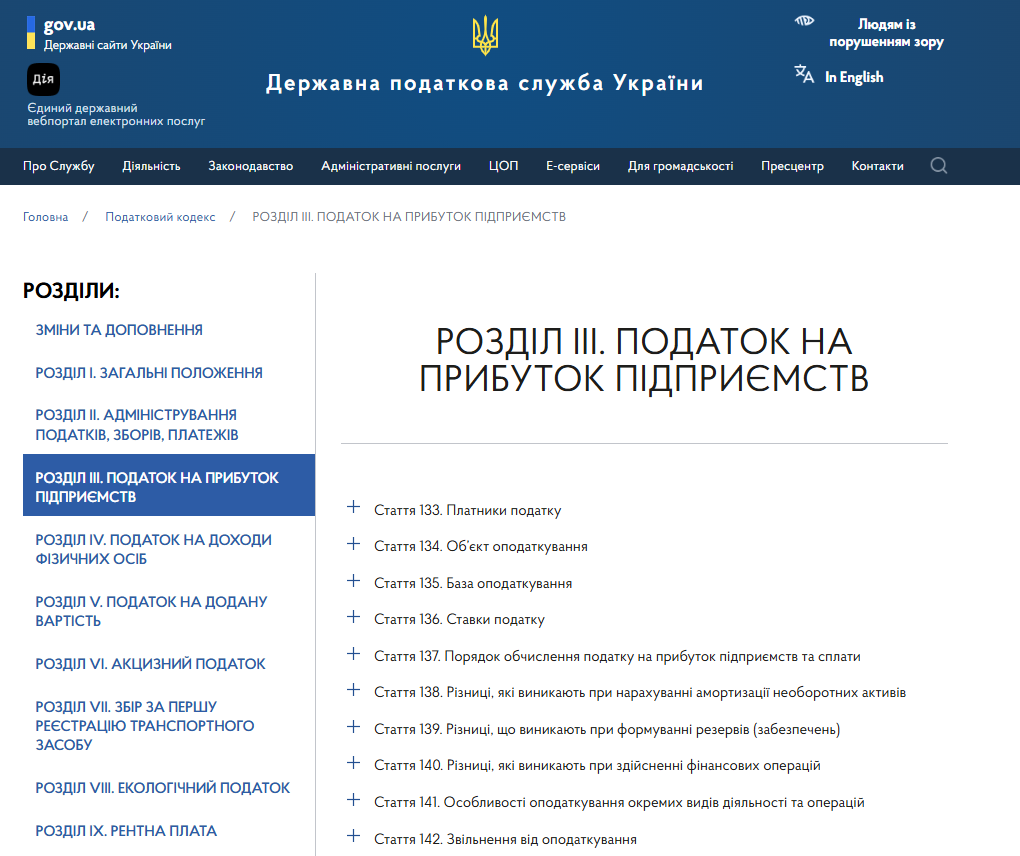Expand Стаття 134 plus icon

pyautogui.click(x=353, y=543)
